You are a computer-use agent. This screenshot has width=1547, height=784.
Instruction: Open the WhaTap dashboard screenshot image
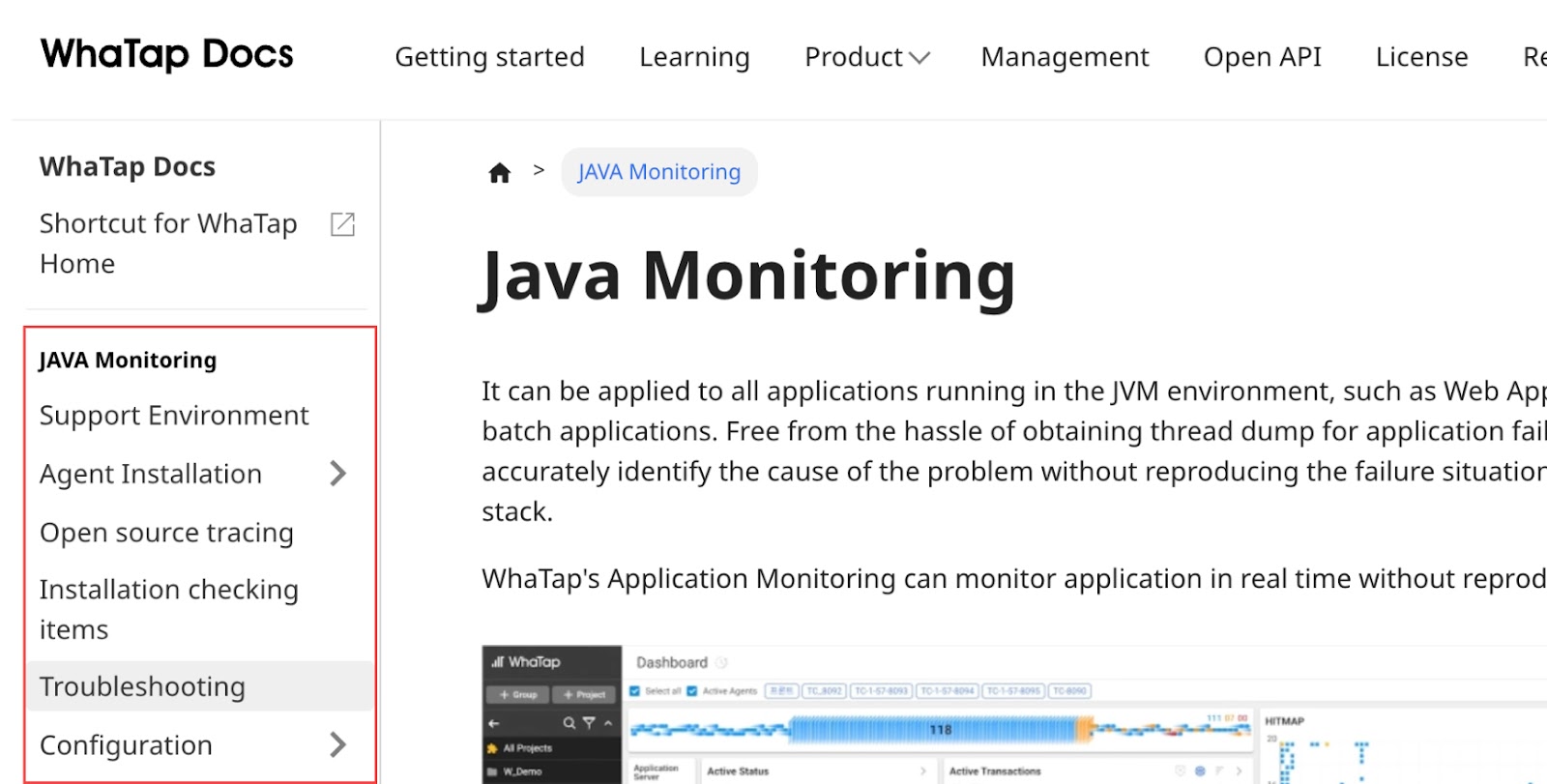coord(1014,714)
